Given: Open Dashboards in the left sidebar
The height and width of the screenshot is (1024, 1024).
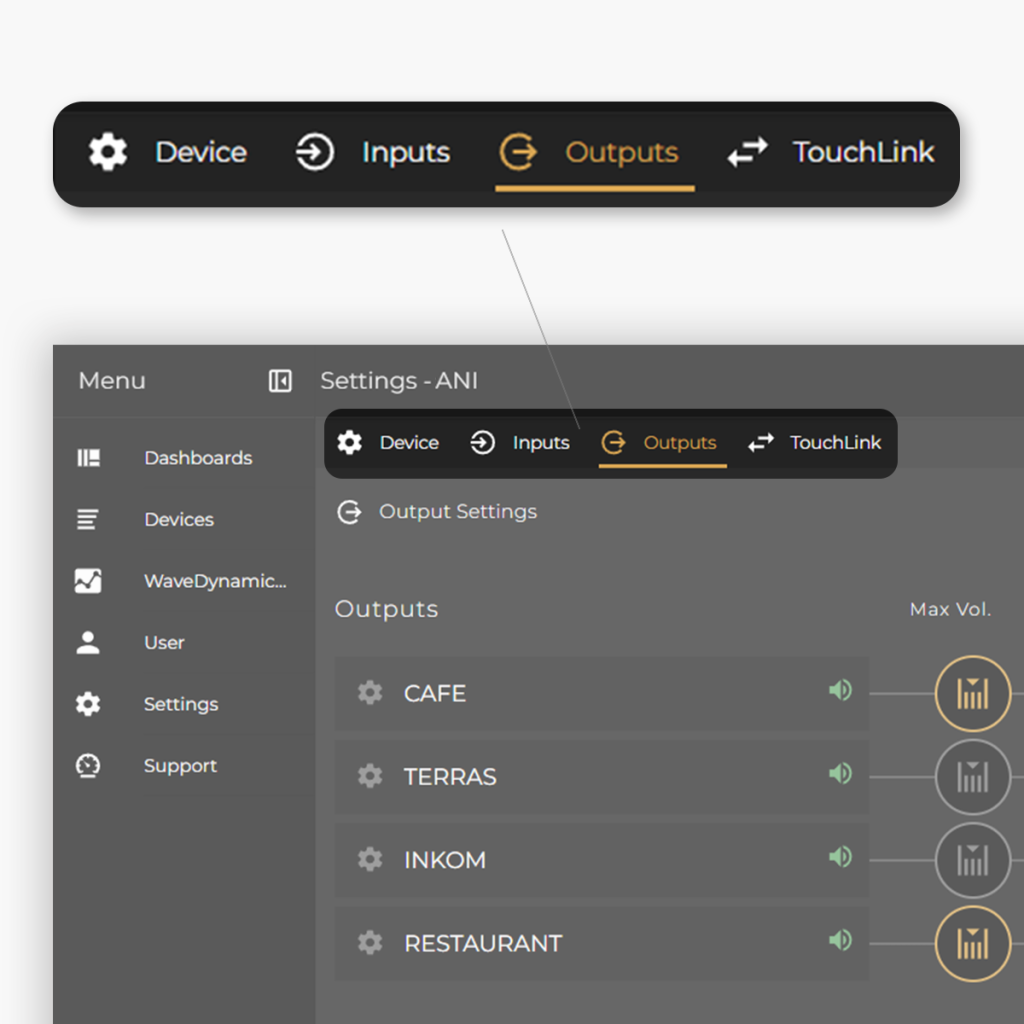Looking at the screenshot, I should 197,458.
